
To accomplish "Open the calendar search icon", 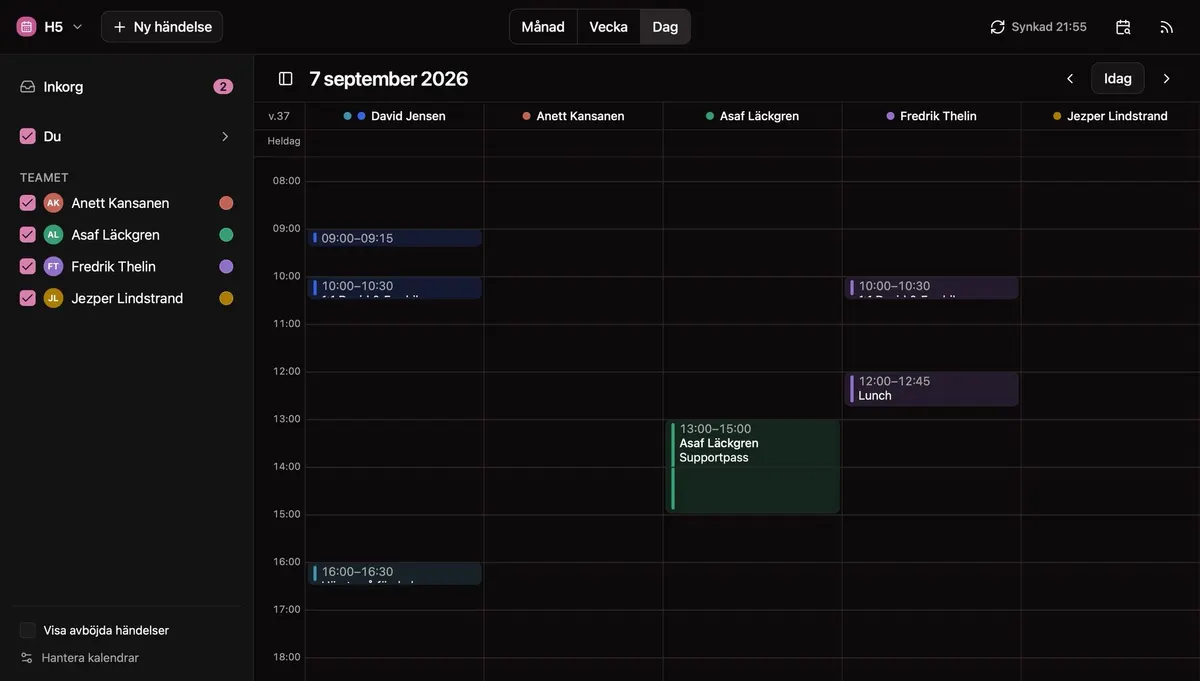I will pos(1123,27).
